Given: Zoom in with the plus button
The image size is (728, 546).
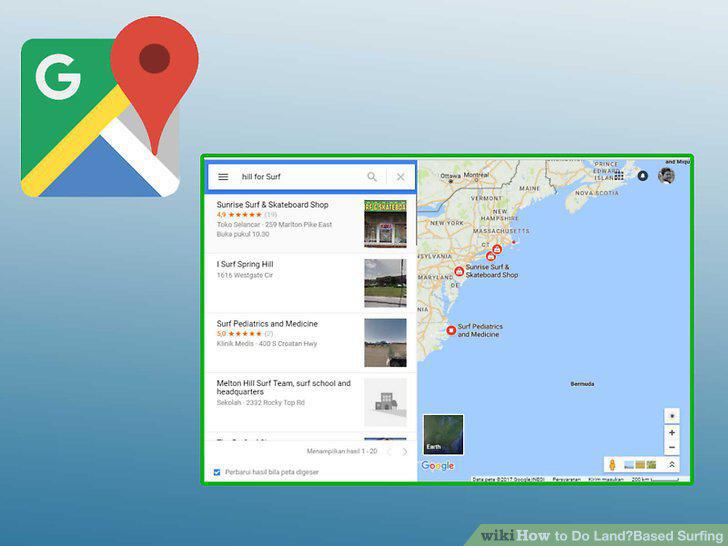Looking at the screenshot, I should tap(672, 433).
